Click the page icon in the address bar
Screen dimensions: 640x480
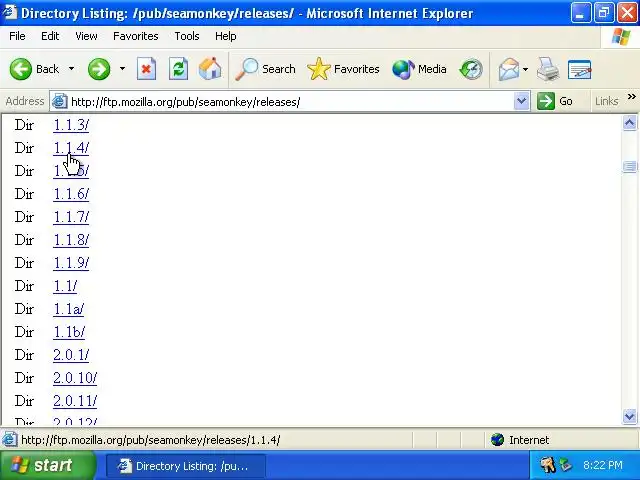coord(60,101)
